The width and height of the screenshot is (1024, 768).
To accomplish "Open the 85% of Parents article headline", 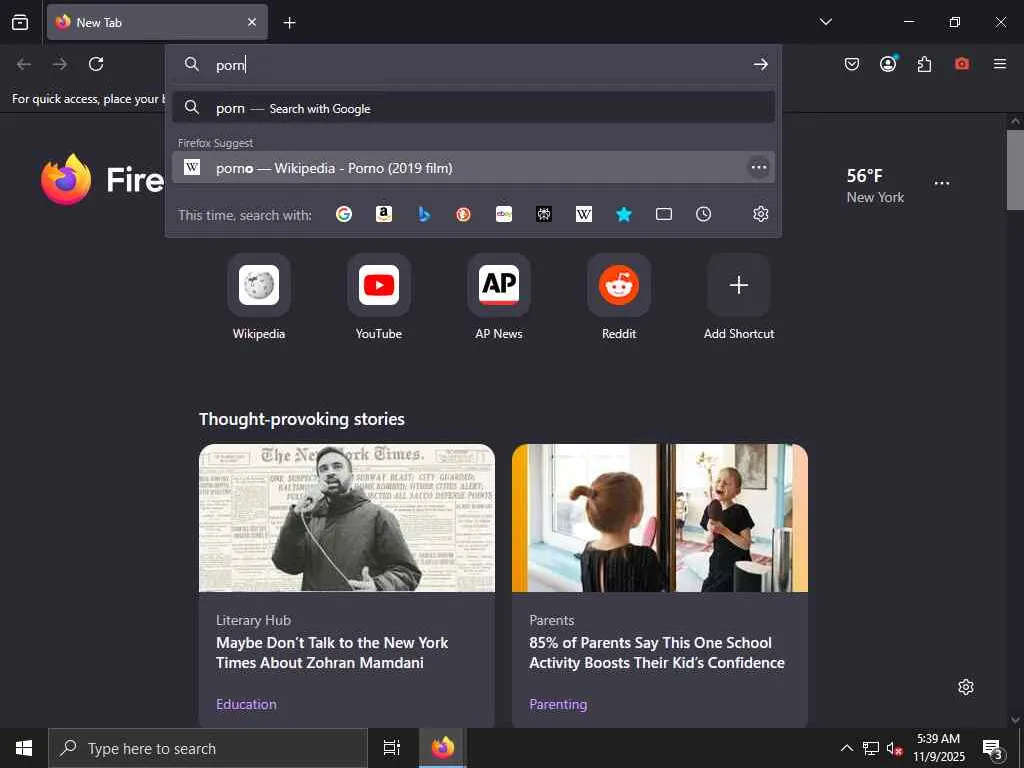I will pos(656,652).
